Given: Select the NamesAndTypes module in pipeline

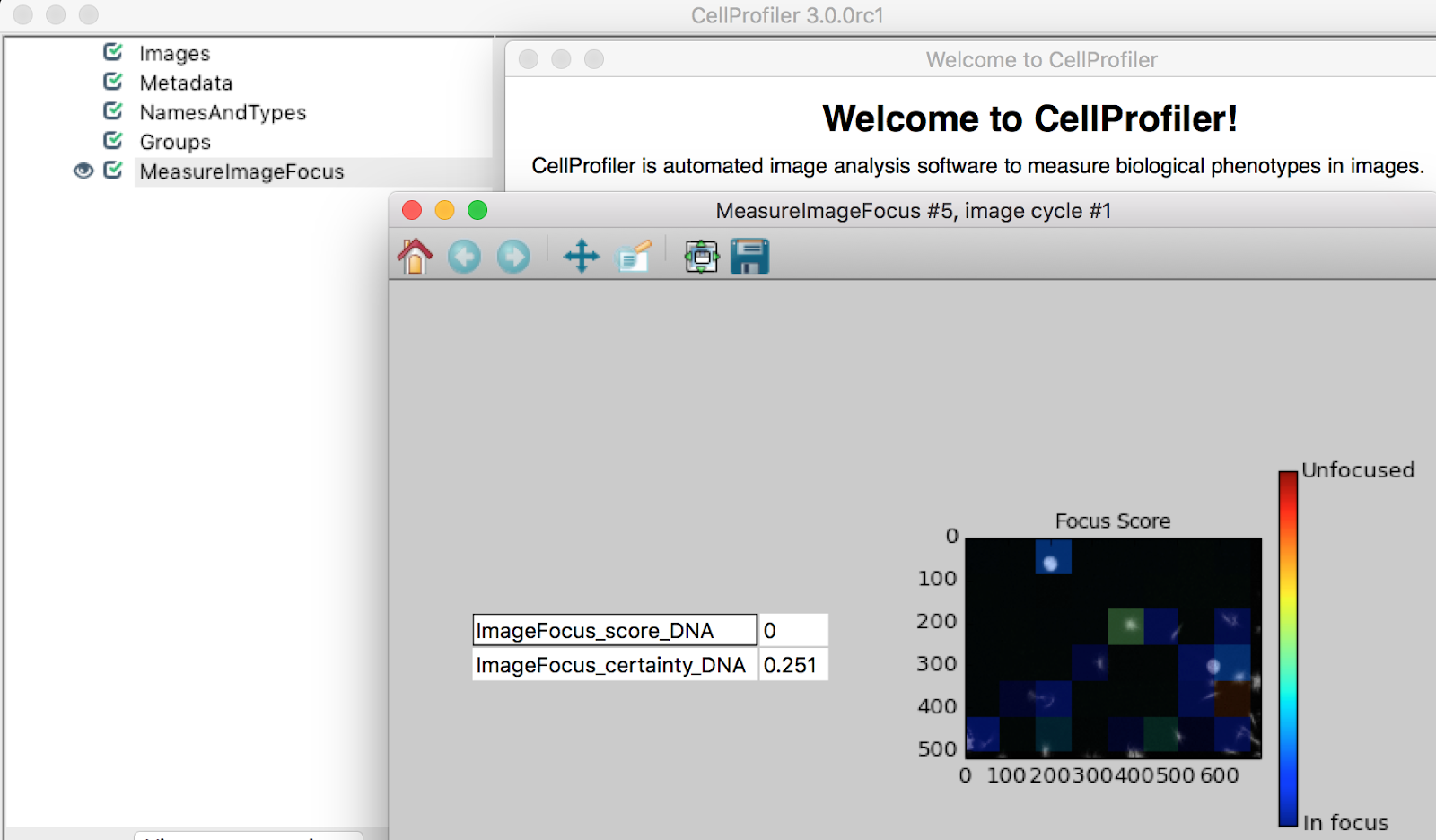Looking at the screenshot, I should 223,113.
